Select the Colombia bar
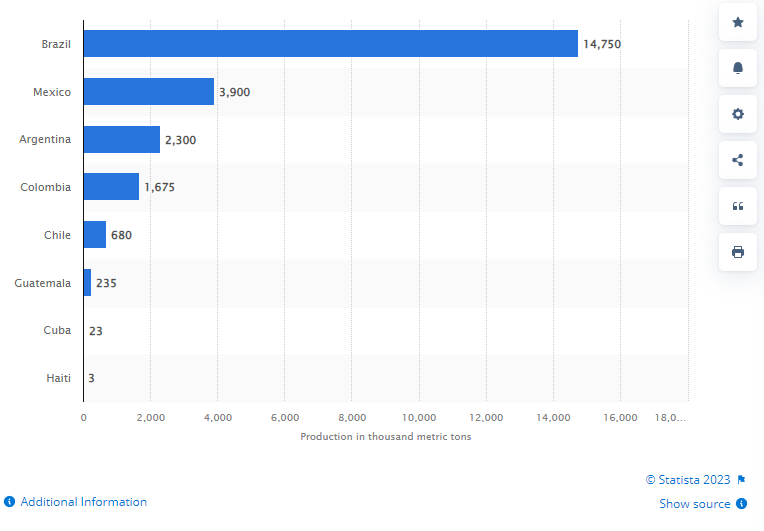Screen dimensions: 764x531 click(x=111, y=187)
